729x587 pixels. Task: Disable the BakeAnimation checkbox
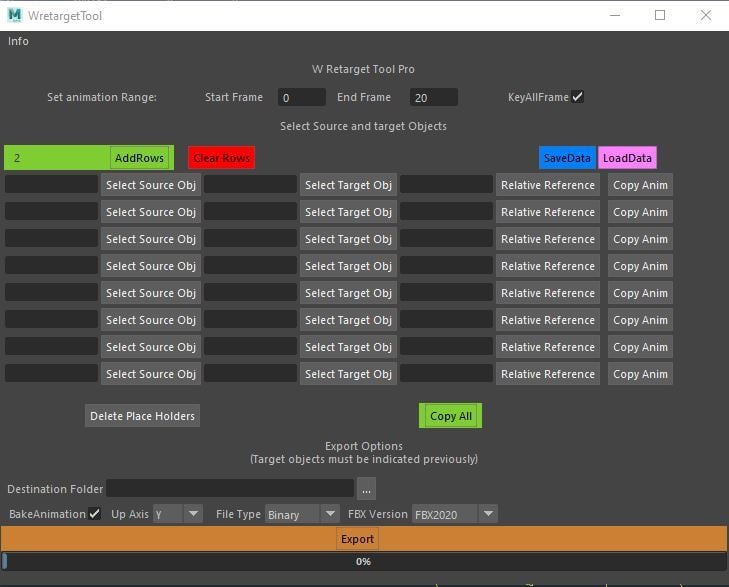click(94, 514)
